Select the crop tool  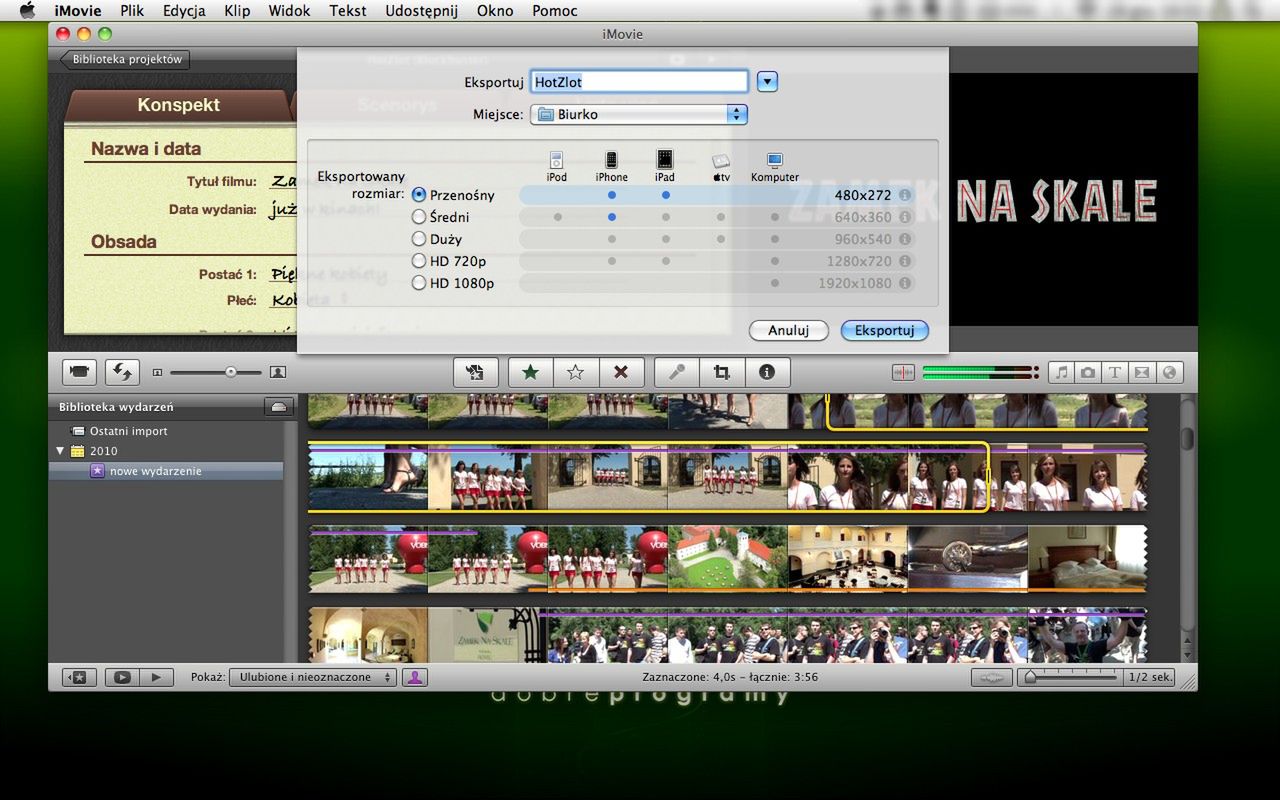click(721, 372)
